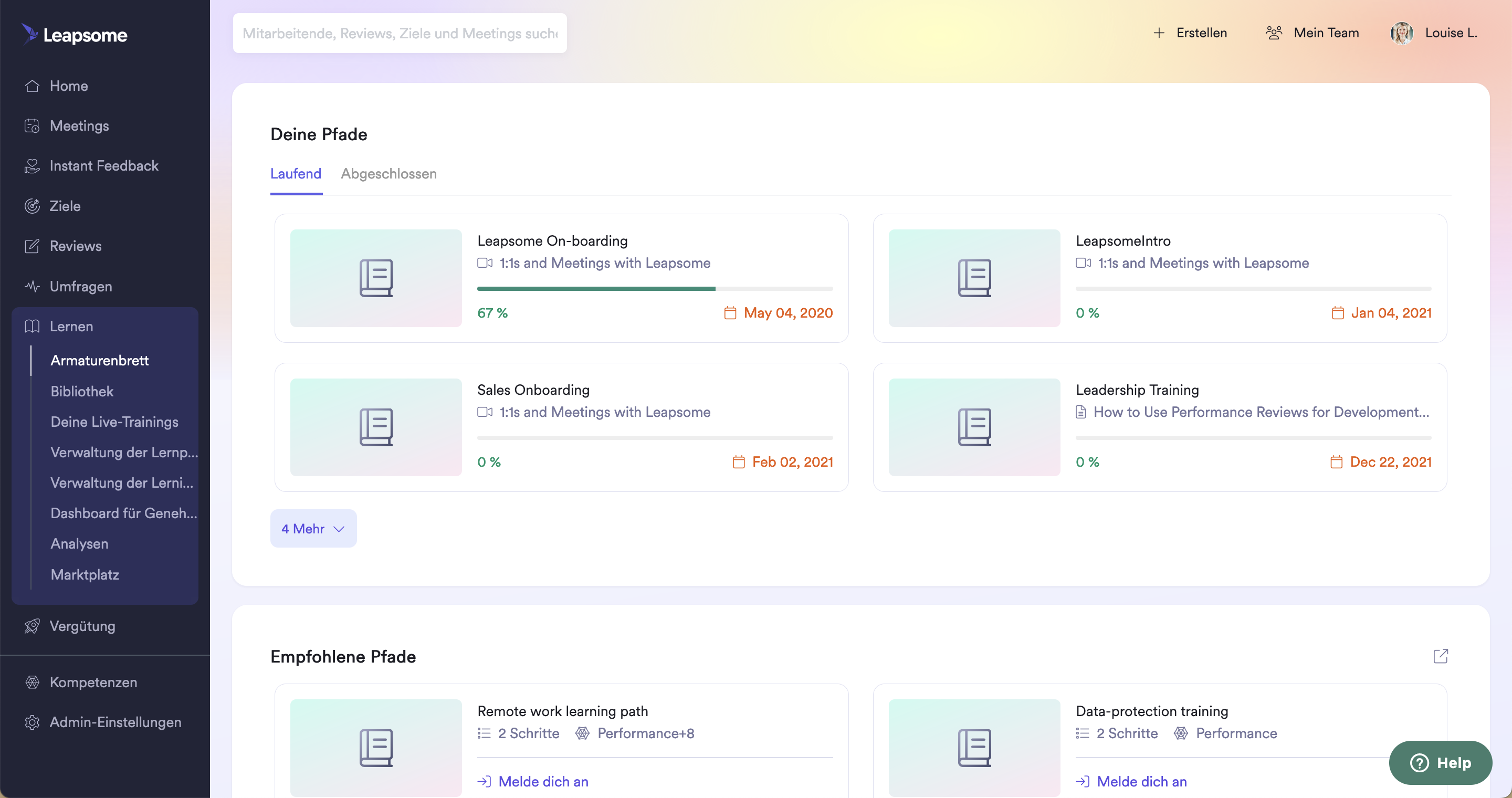The width and height of the screenshot is (1512, 798).
Task: Click steps list icon in Data-protection card
Action: tap(1083, 733)
